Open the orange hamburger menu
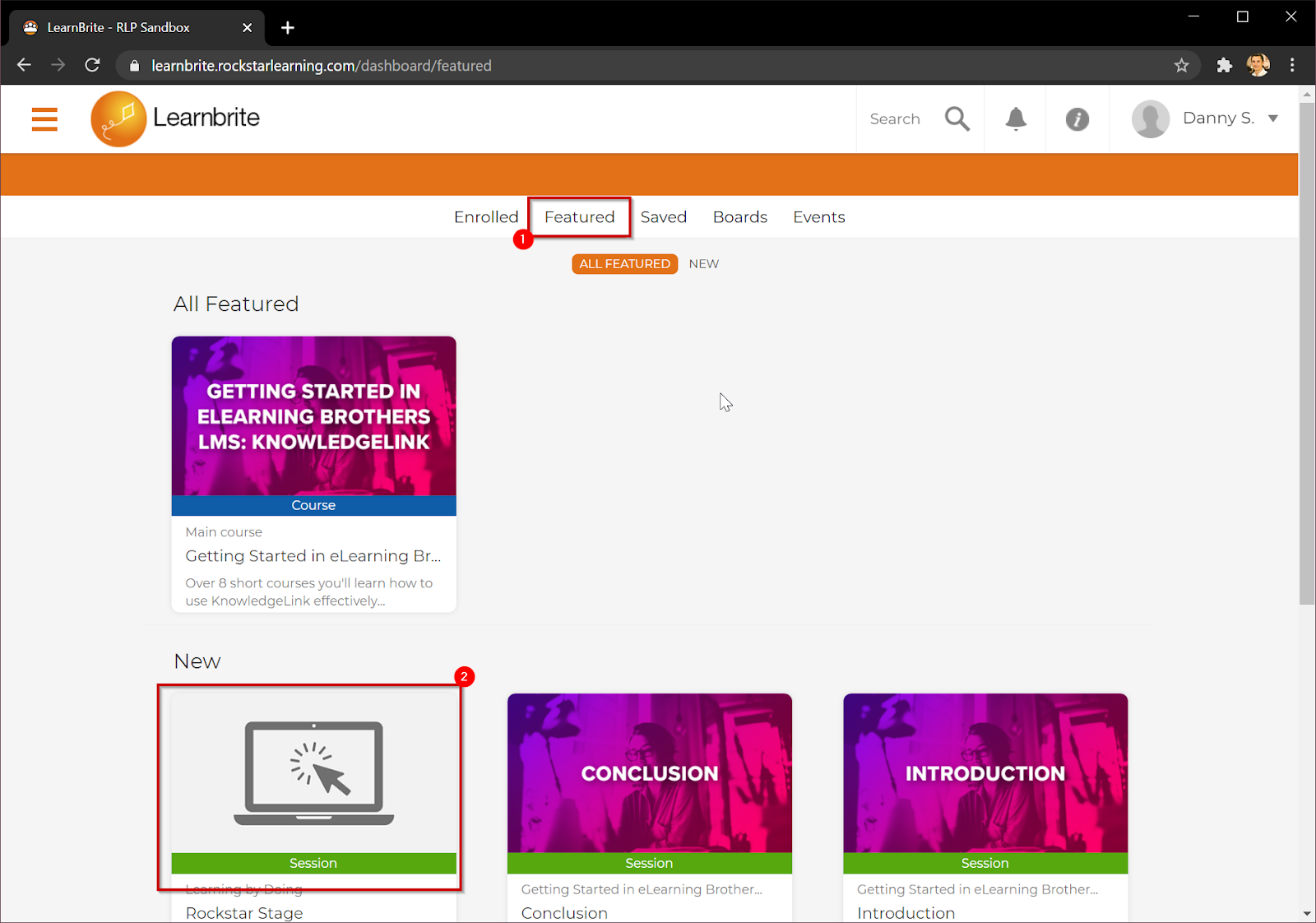Screen dimensions: 1316x923 click(44, 119)
